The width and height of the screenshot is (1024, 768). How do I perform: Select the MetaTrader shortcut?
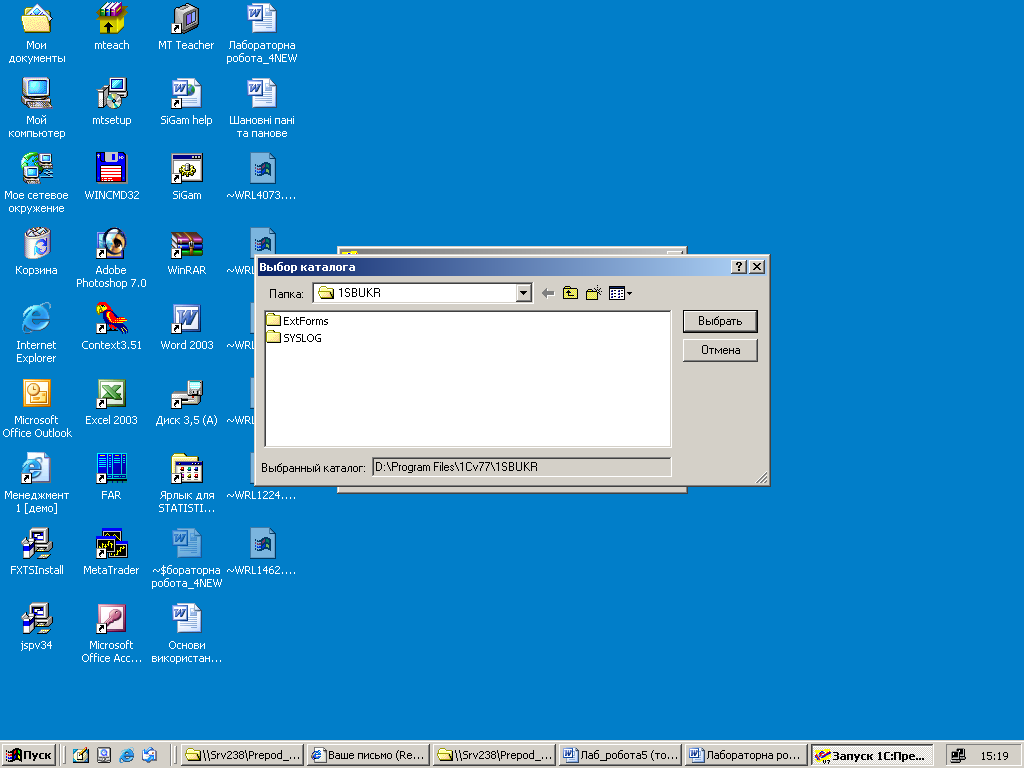coord(111,552)
